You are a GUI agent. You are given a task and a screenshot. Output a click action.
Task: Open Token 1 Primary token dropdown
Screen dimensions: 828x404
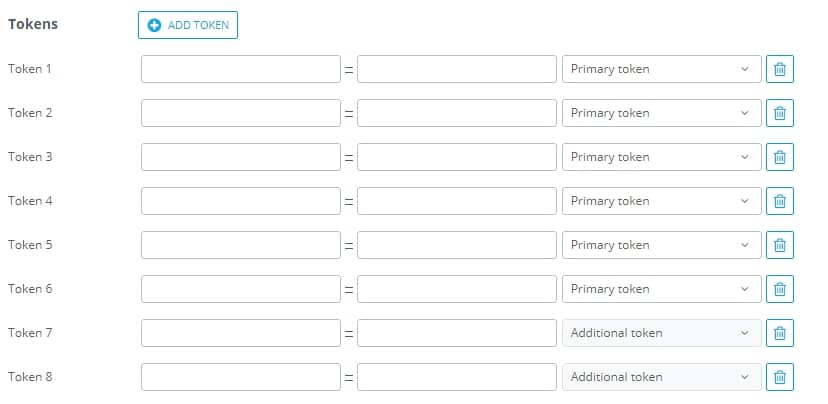pyautogui.click(x=662, y=69)
